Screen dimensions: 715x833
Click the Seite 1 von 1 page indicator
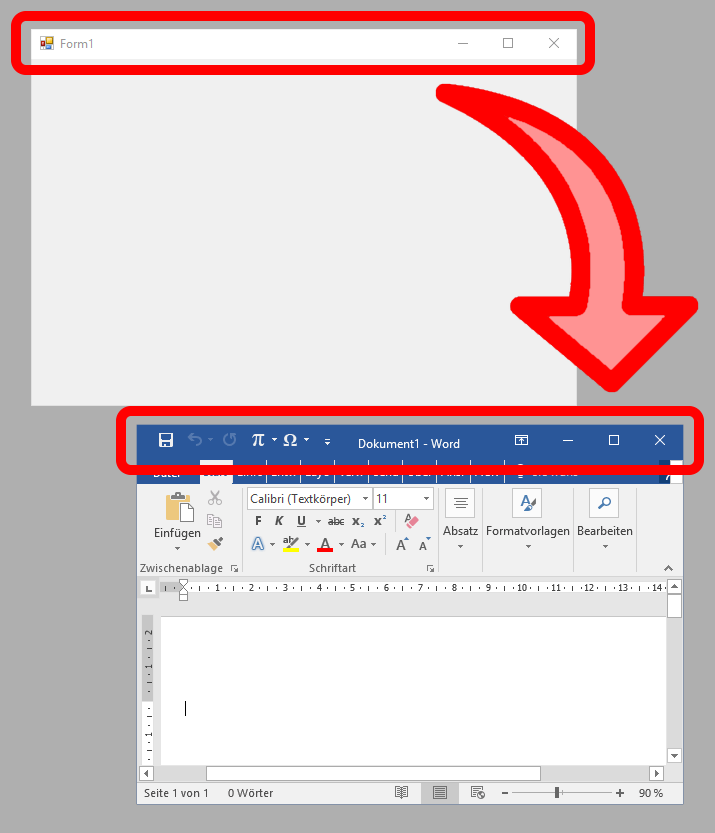[176, 793]
